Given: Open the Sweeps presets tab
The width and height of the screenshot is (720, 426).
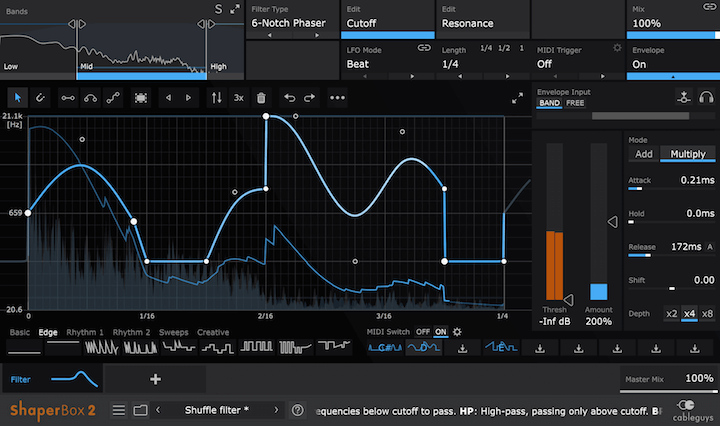Looking at the screenshot, I should pyautogui.click(x=174, y=332).
